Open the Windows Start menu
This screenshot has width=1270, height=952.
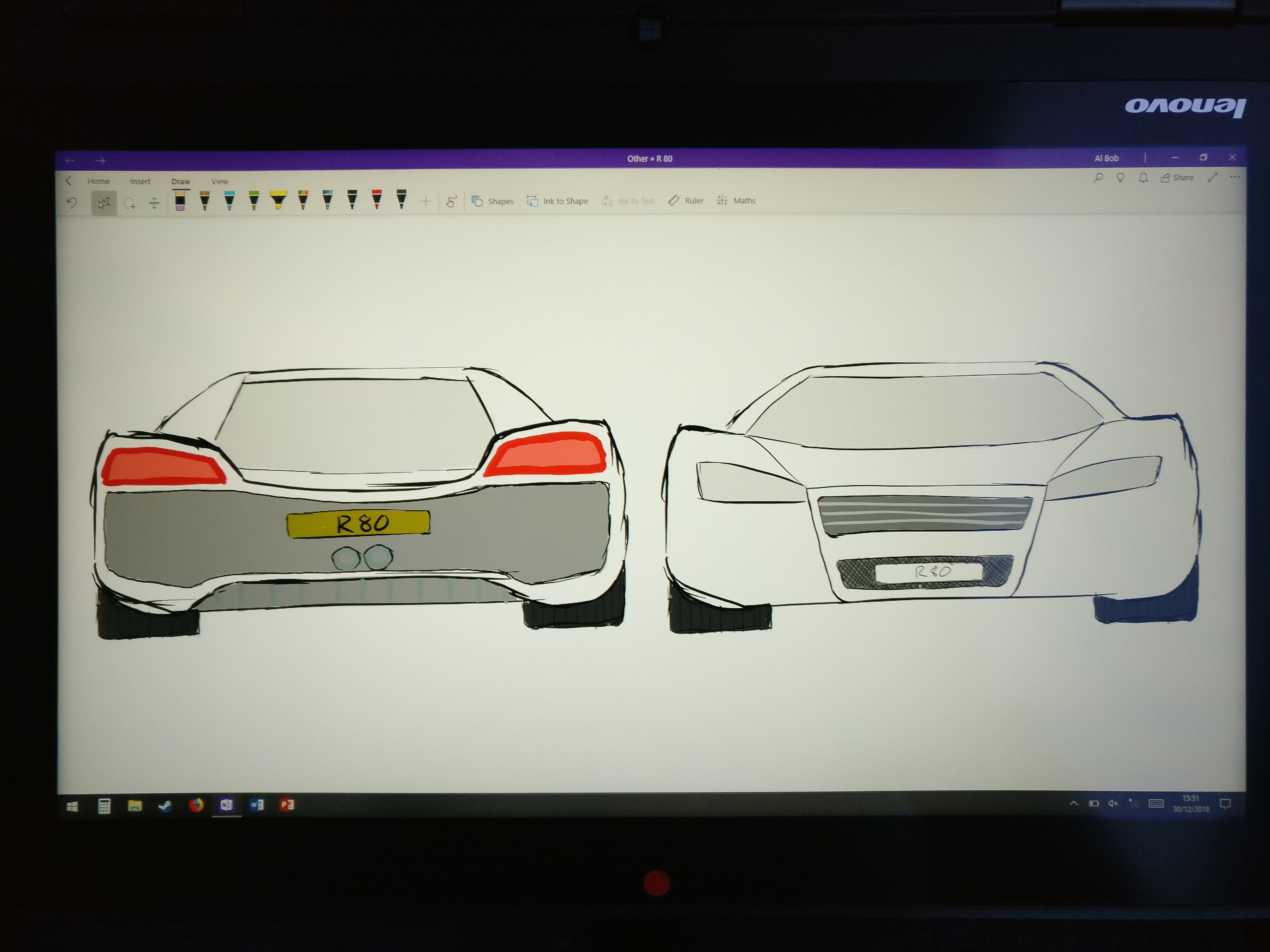72,807
